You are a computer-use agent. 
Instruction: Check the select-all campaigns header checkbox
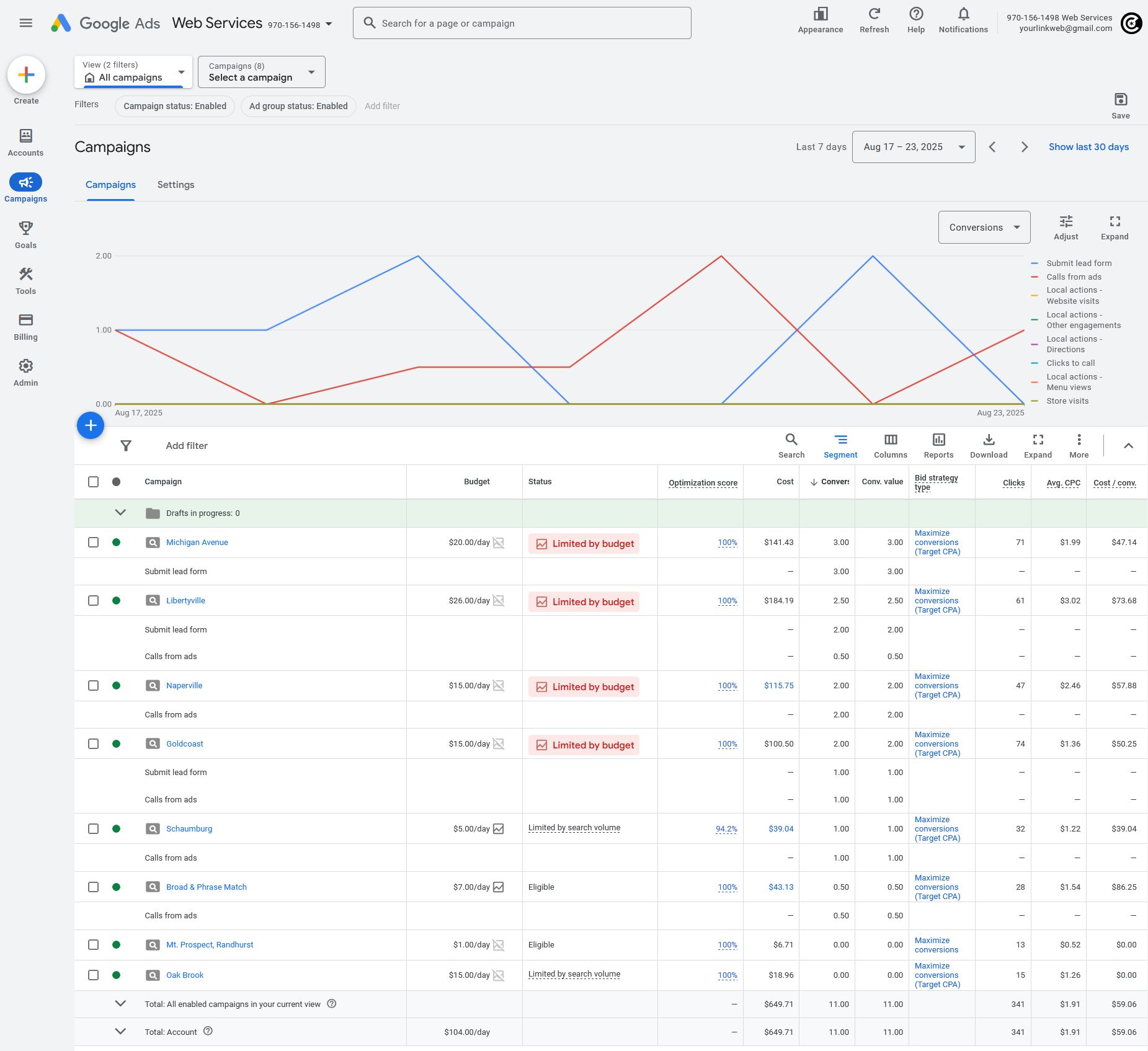pyautogui.click(x=93, y=482)
